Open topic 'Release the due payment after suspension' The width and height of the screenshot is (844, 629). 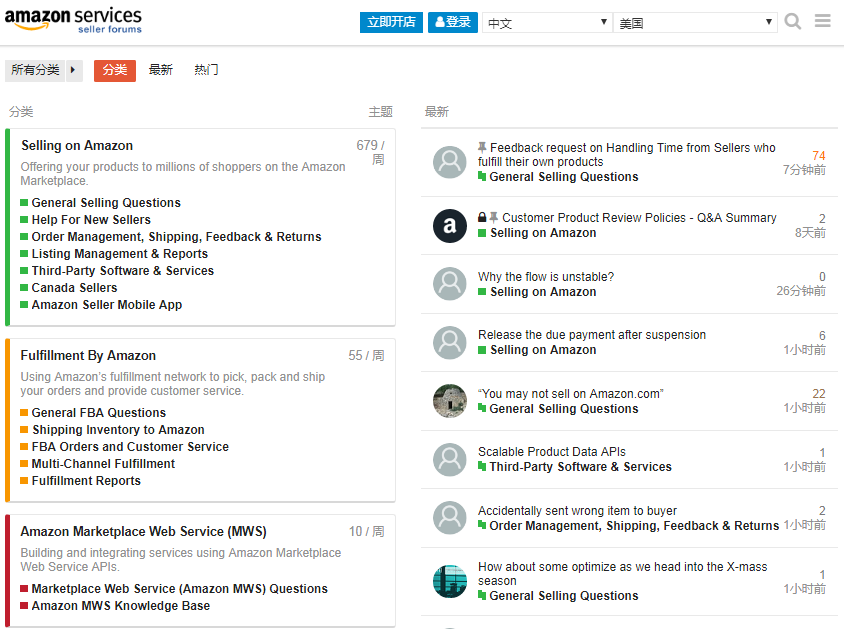pyautogui.click(x=592, y=335)
